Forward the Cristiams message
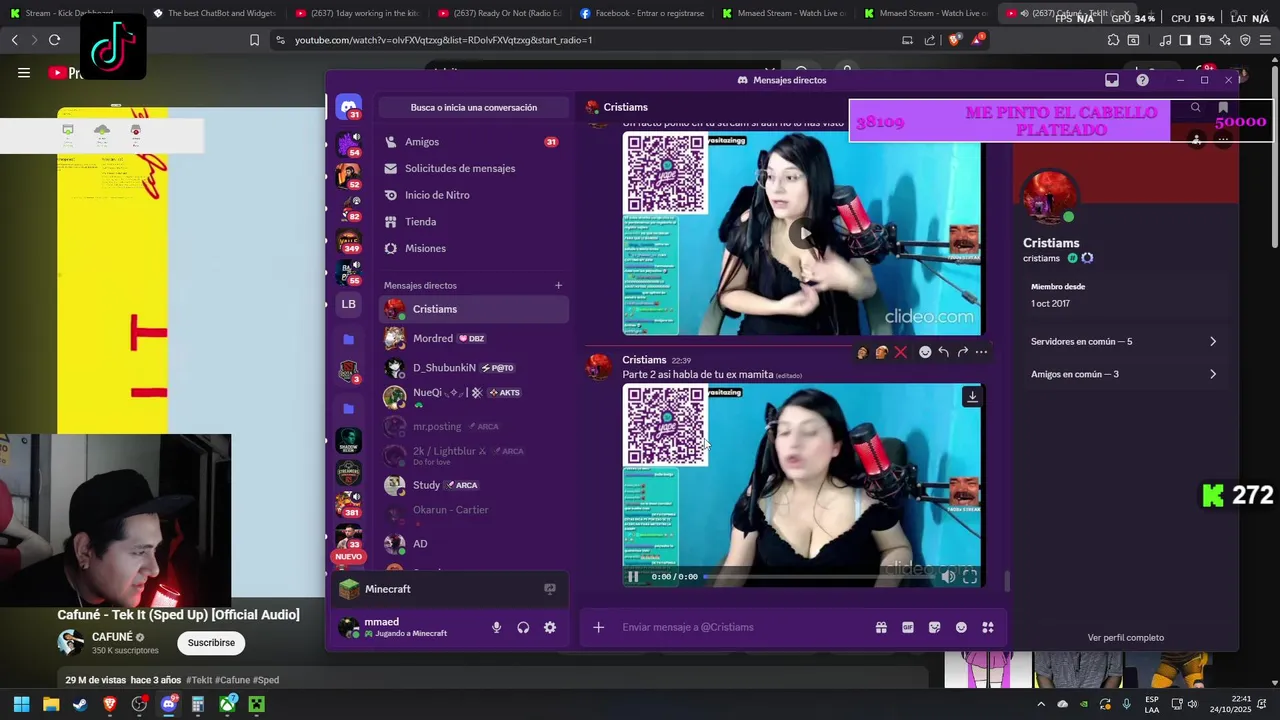Image resolution: width=1280 pixels, height=720 pixels. [962, 352]
